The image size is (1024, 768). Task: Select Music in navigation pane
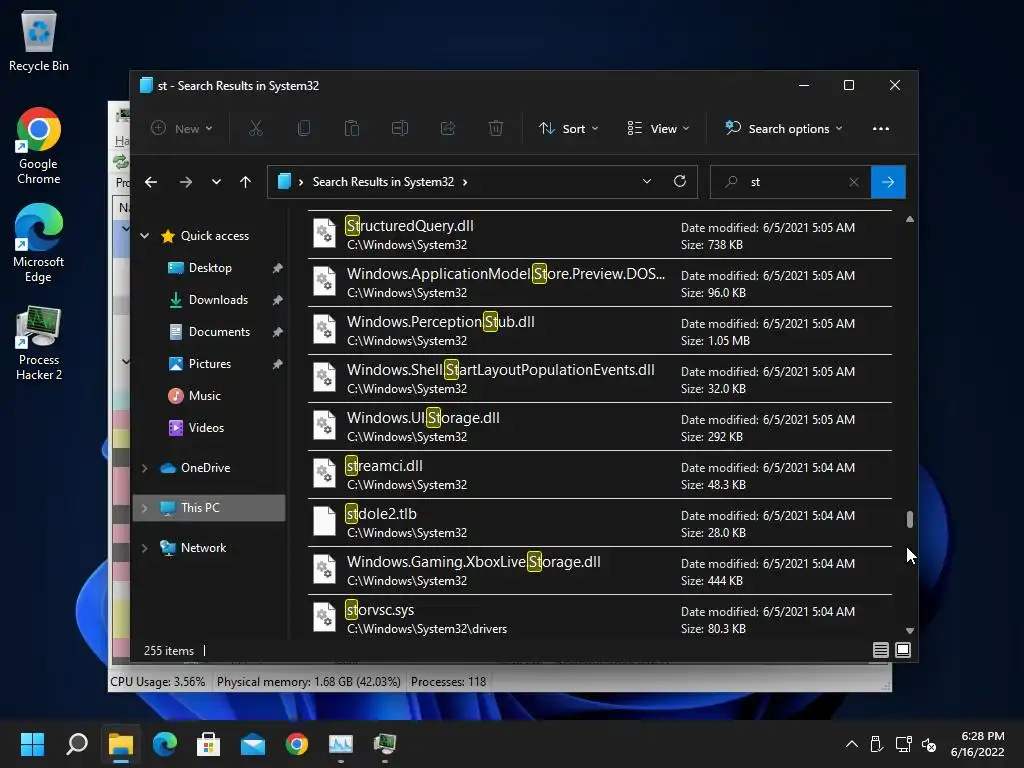204,396
